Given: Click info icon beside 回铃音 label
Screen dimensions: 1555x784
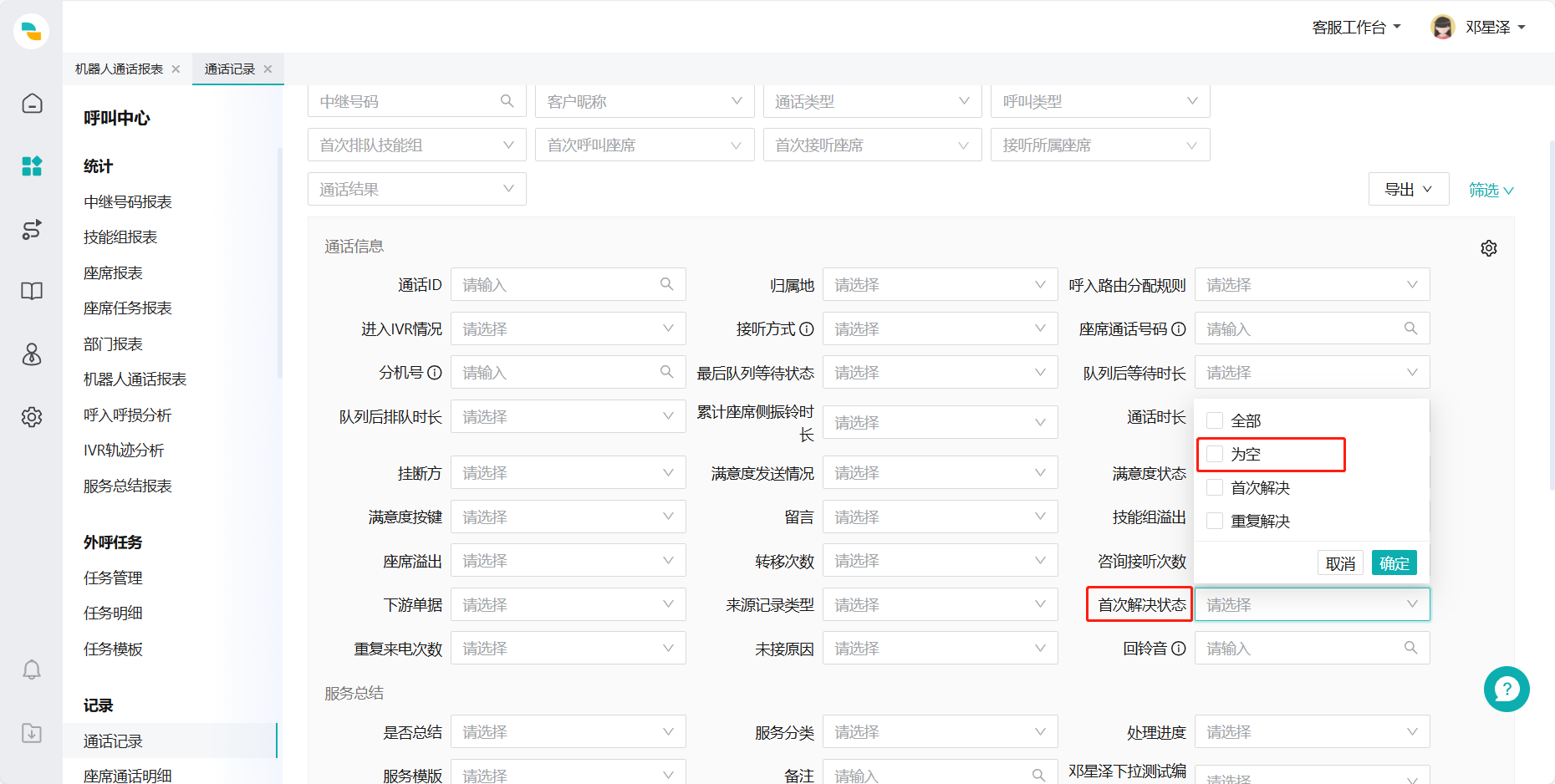Looking at the screenshot, I should [x=1178, y=649].
